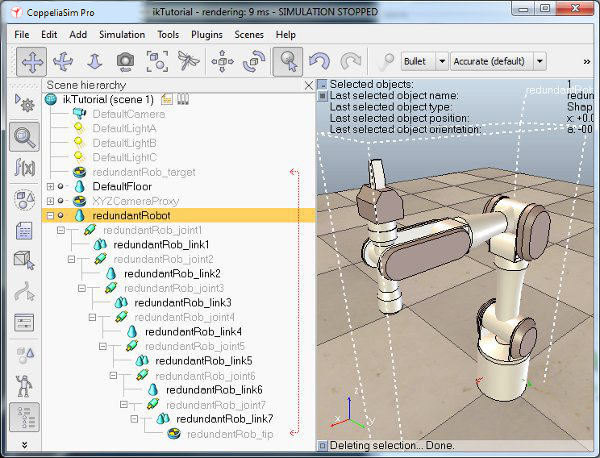This screenshot has width=600, height=458.
Task: Click the undo arrow in toolbar
Action: [321, 61]
